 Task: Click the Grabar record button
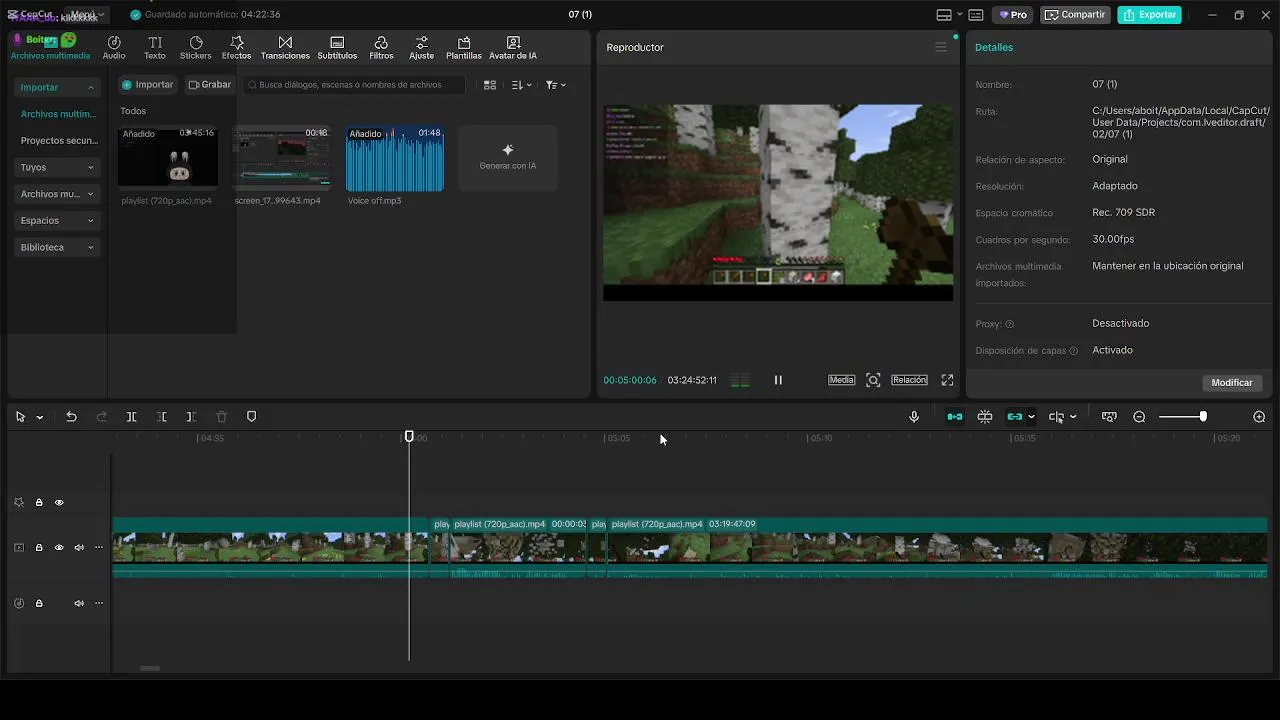[x=210, y=85]
